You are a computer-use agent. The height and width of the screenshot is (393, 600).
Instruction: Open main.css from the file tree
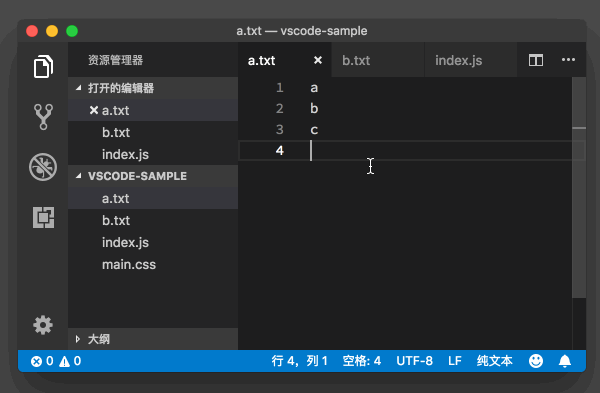129,264
